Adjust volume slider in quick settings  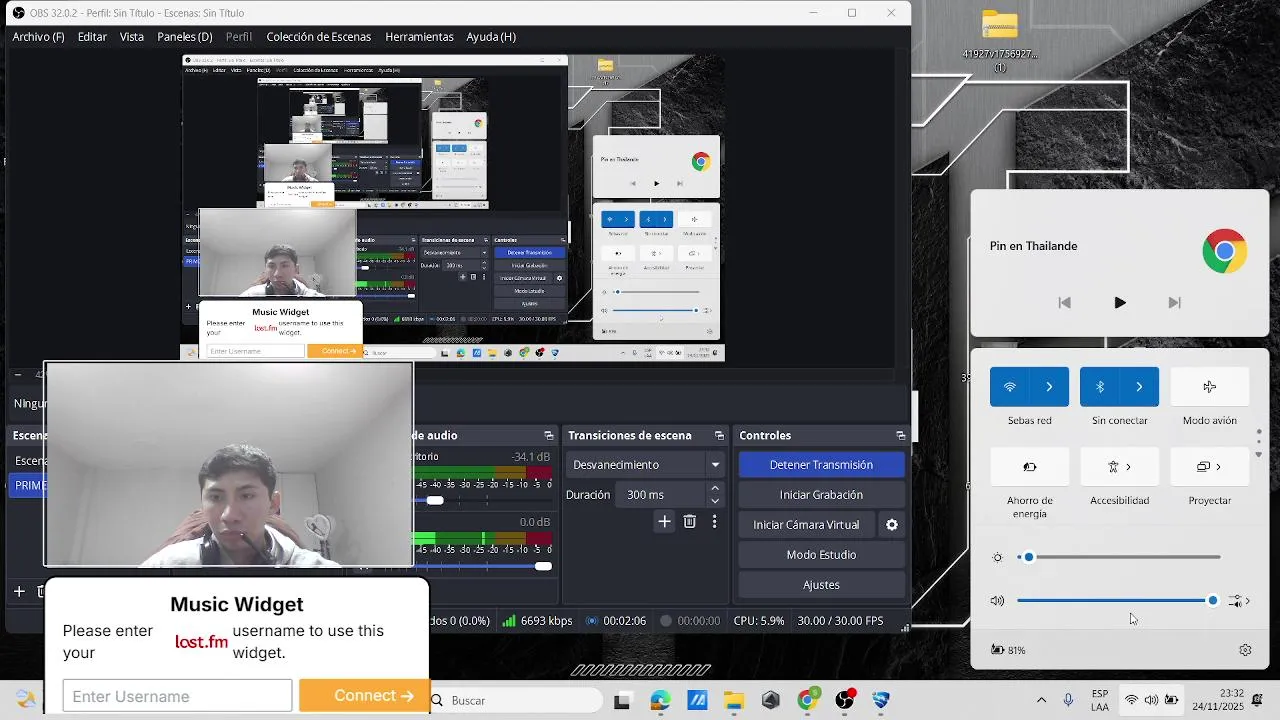click(1118, 601)
